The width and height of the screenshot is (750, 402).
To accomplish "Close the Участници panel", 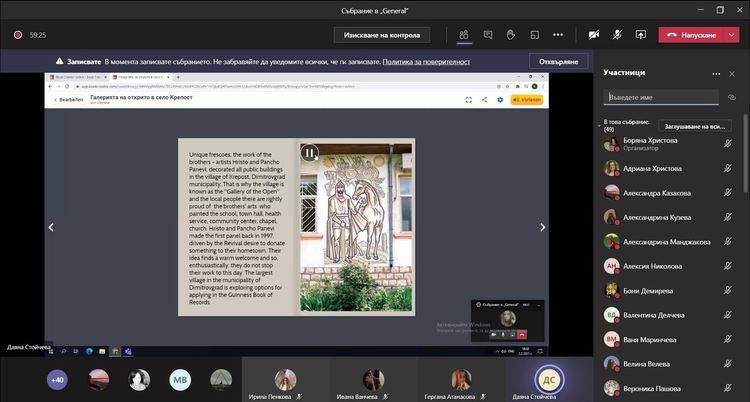I will click(732, 74).
